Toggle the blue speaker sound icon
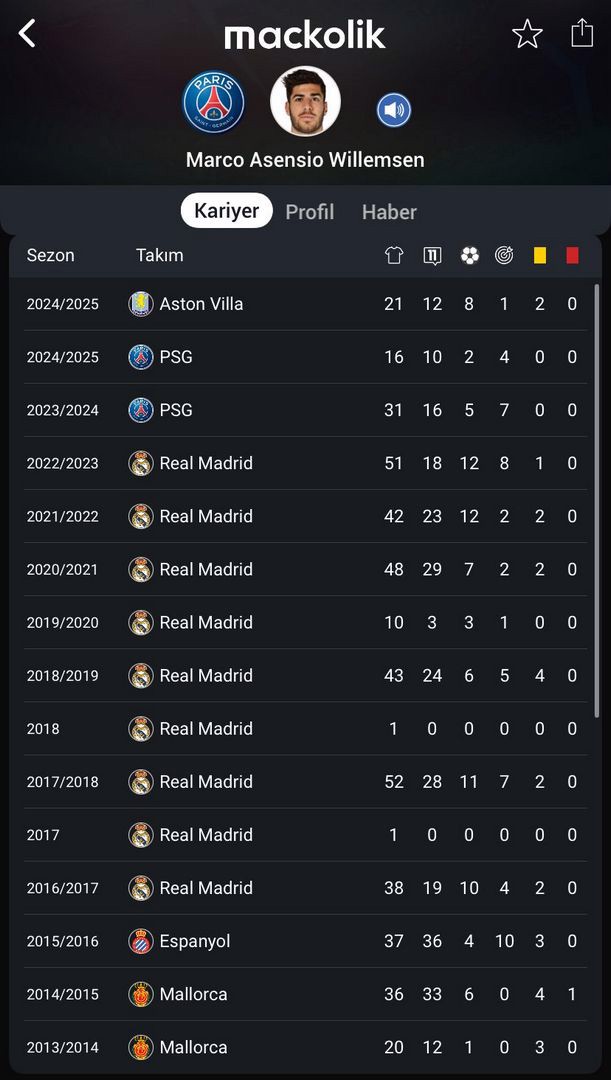The height and width of the screenshot is (1080, 611). point(394,110)
